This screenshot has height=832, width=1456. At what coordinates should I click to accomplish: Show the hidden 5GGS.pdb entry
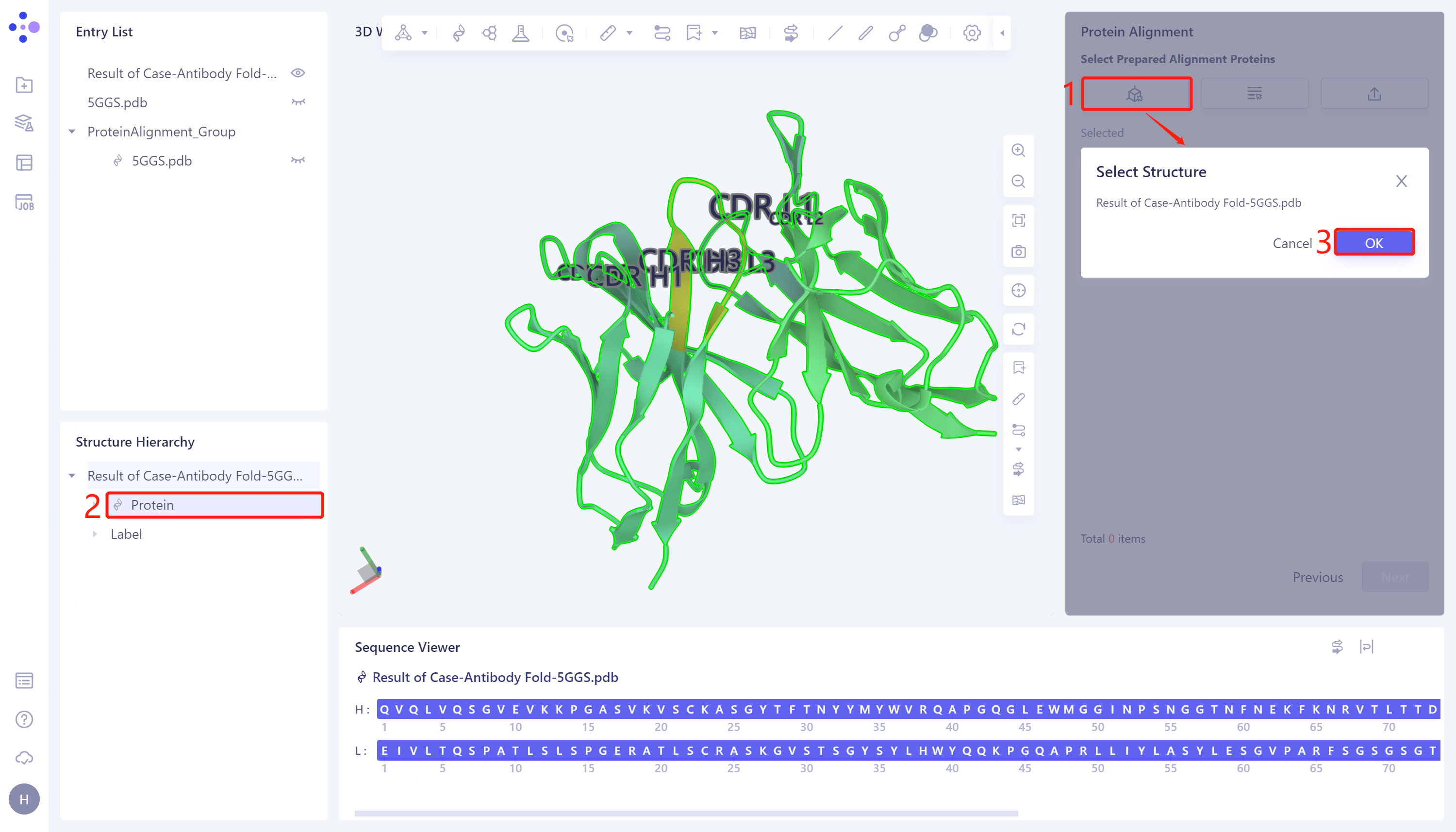tap(299, 102)
